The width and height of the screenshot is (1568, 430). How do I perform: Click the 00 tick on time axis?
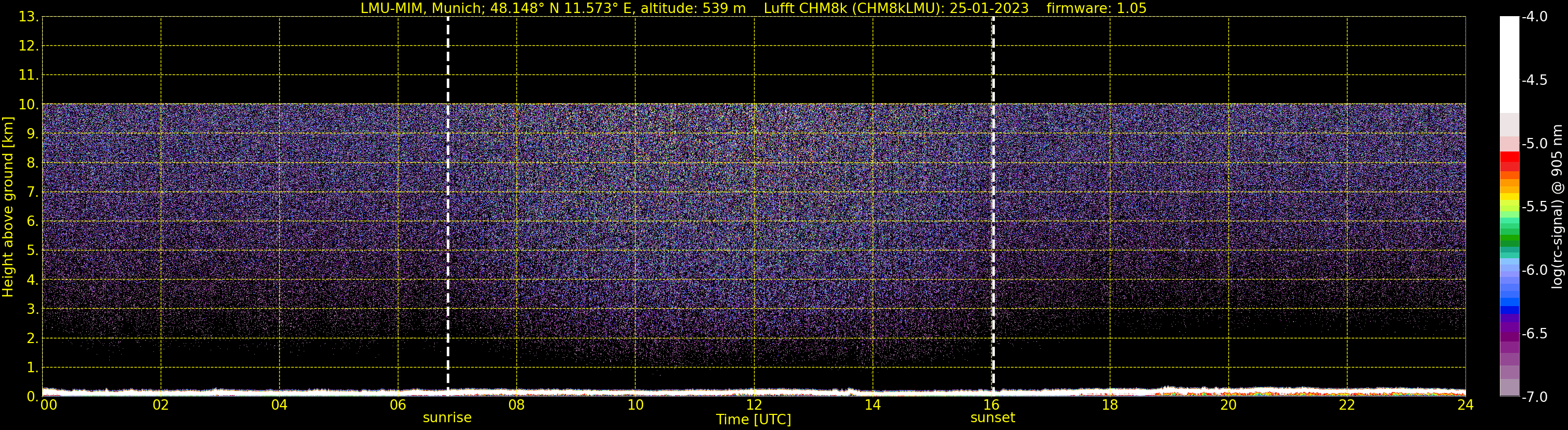[x=48, y=405]
